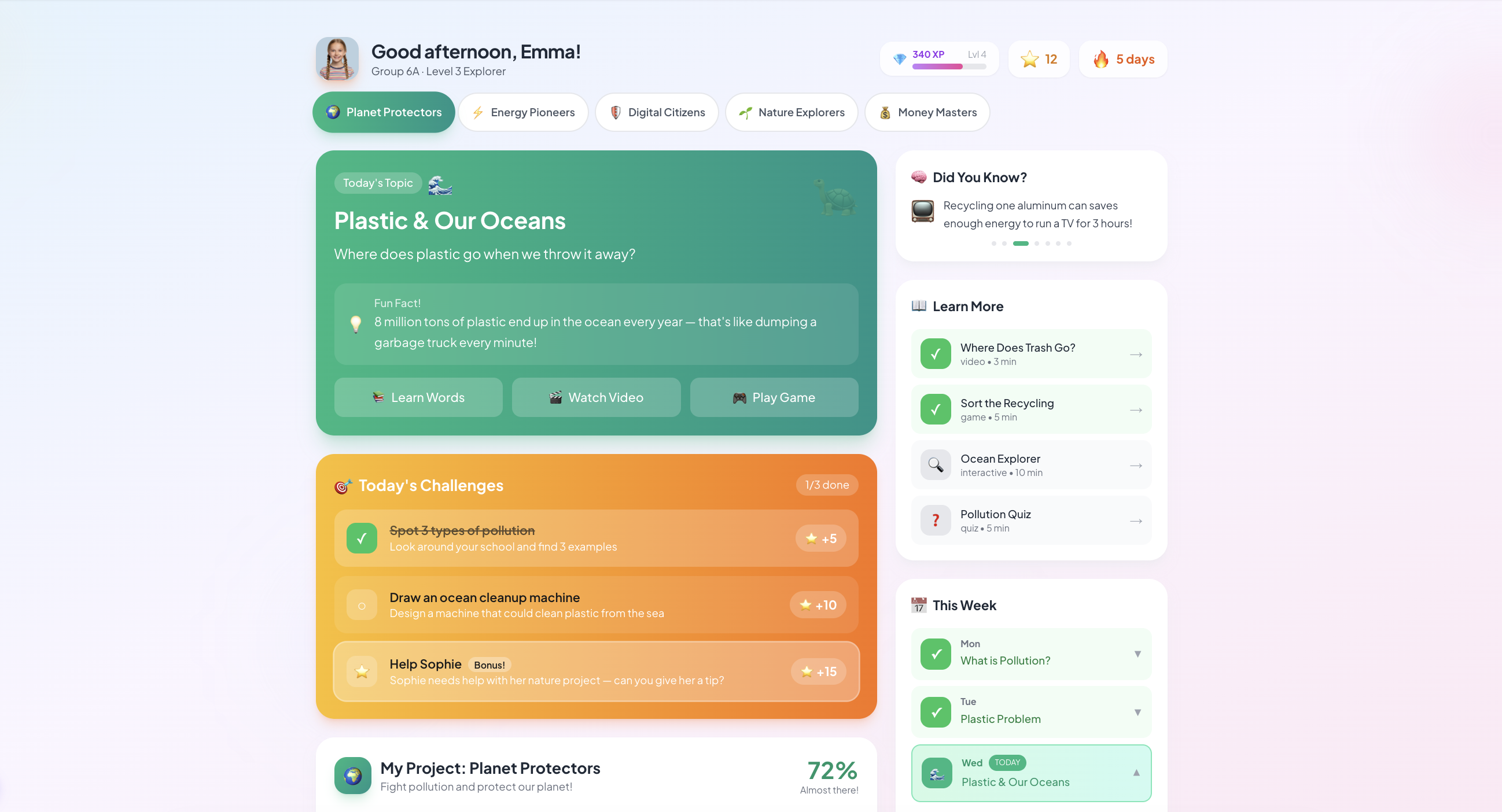Viewport: 1502px width, 812px height.
Task: Click the Pollution Quiz question mark icon
Action: point(935,520)
